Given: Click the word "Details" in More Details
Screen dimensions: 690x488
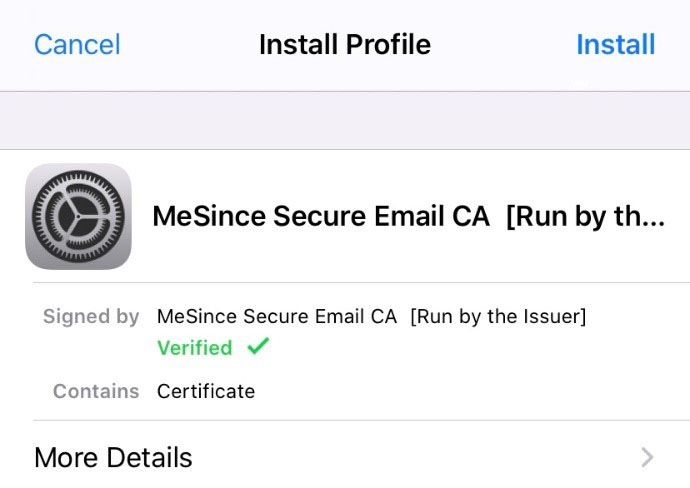Looking at the screenshot, I should (x=150, y=458).
